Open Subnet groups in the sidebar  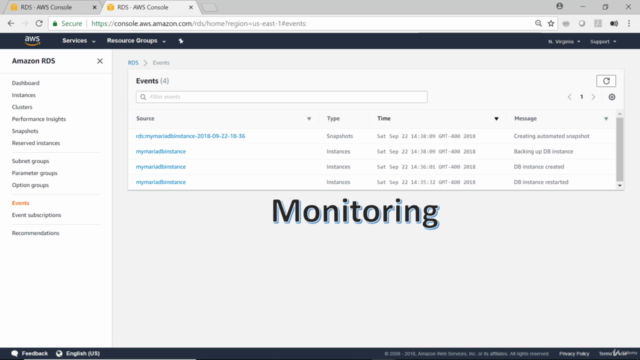point(30,161)
